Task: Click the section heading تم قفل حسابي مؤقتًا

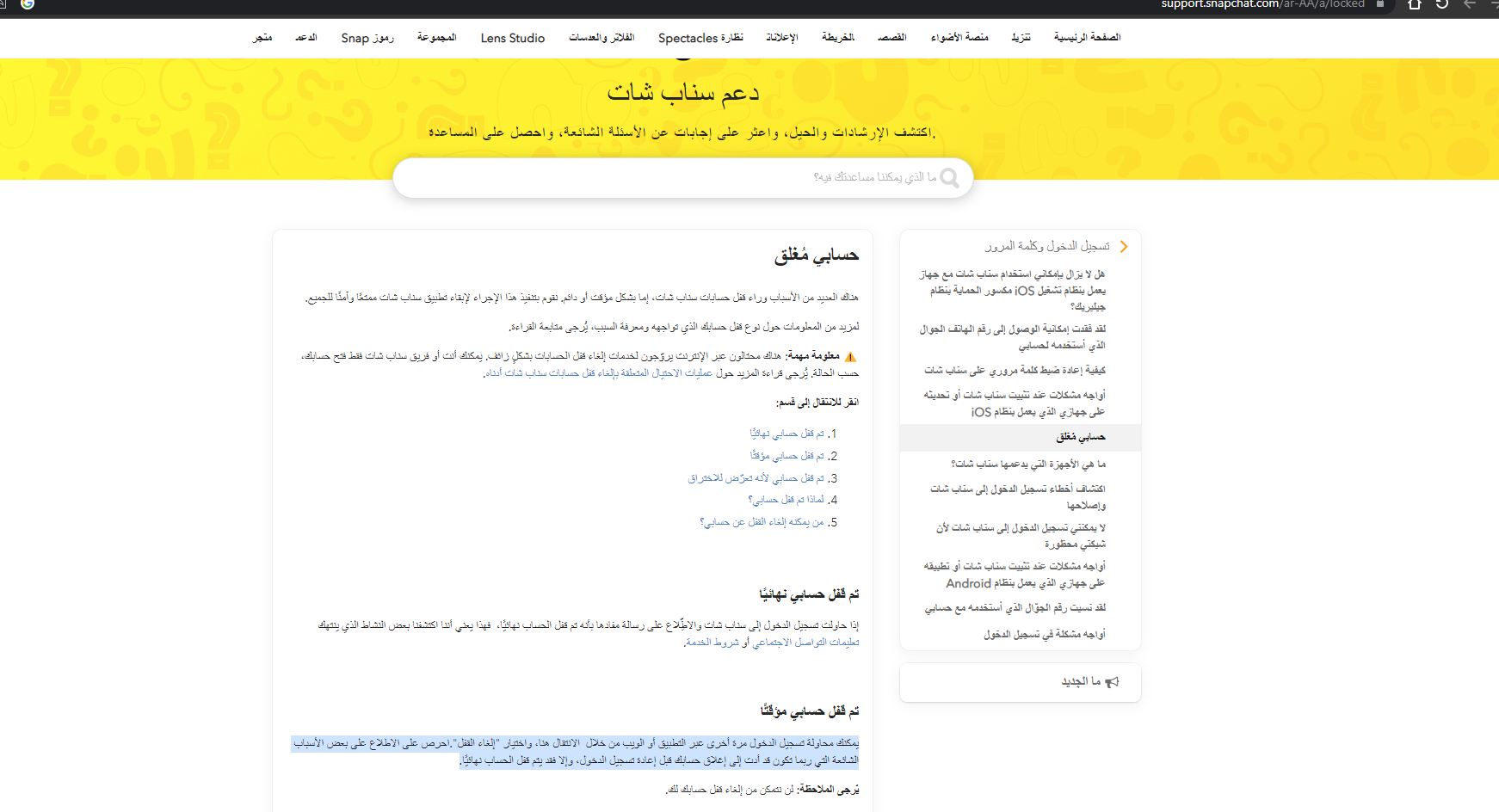Action: [810, 711]
